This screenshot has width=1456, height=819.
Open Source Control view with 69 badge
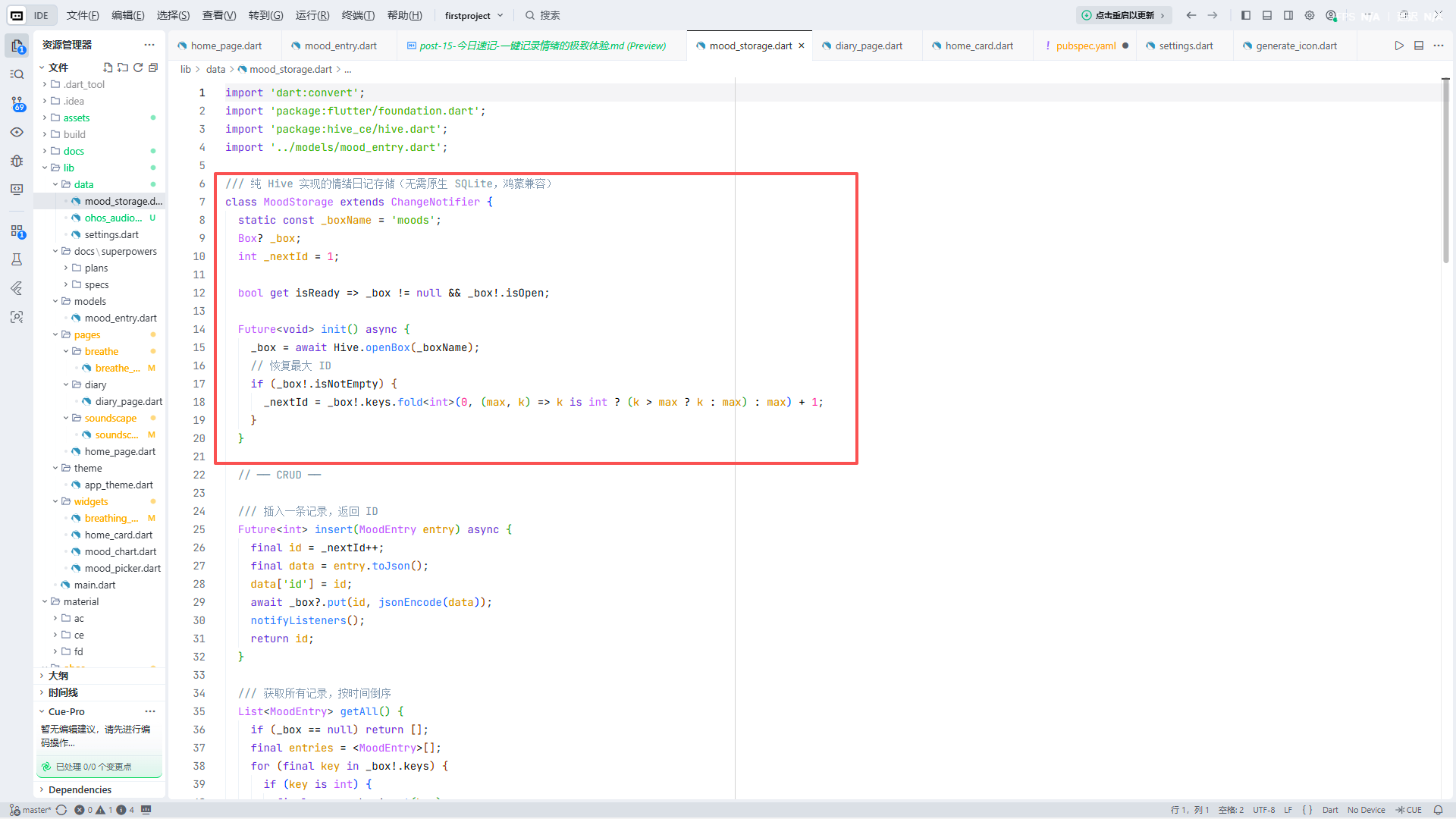click(x=17, y=103)
